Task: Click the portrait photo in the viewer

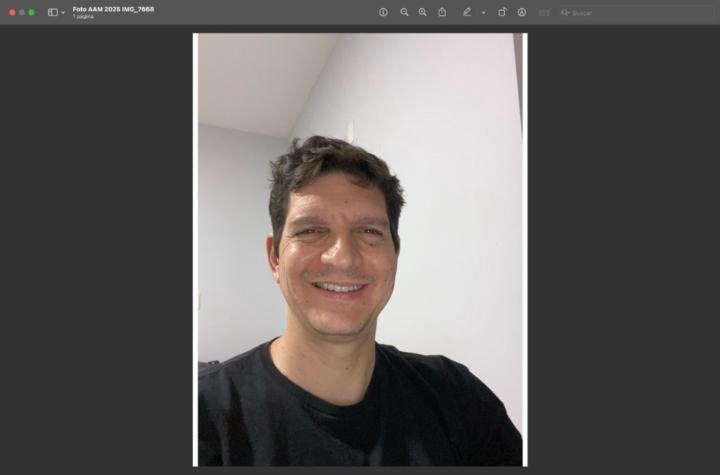Action: point(359,250)
